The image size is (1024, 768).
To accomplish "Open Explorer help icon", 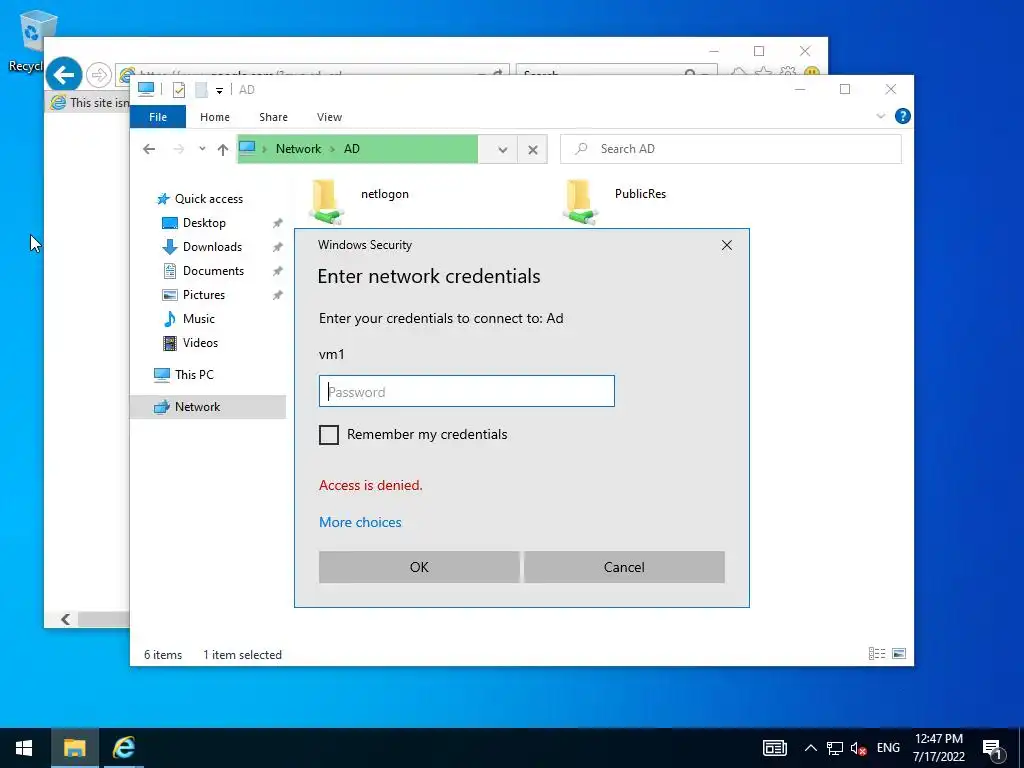I will pyautogui.click(x=903, y=116).
